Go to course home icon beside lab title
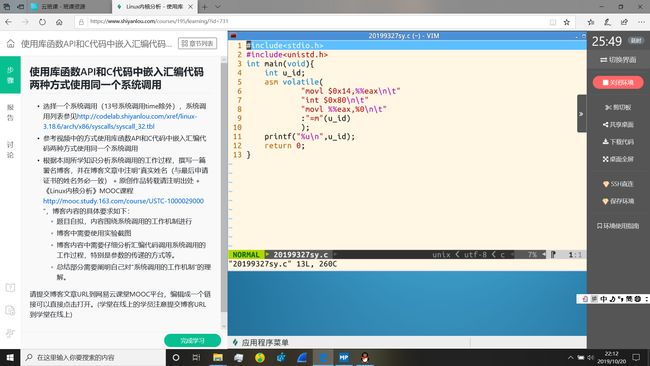This screenshot has height=366, width=650. pyautogui.click(x=11, y=44)
